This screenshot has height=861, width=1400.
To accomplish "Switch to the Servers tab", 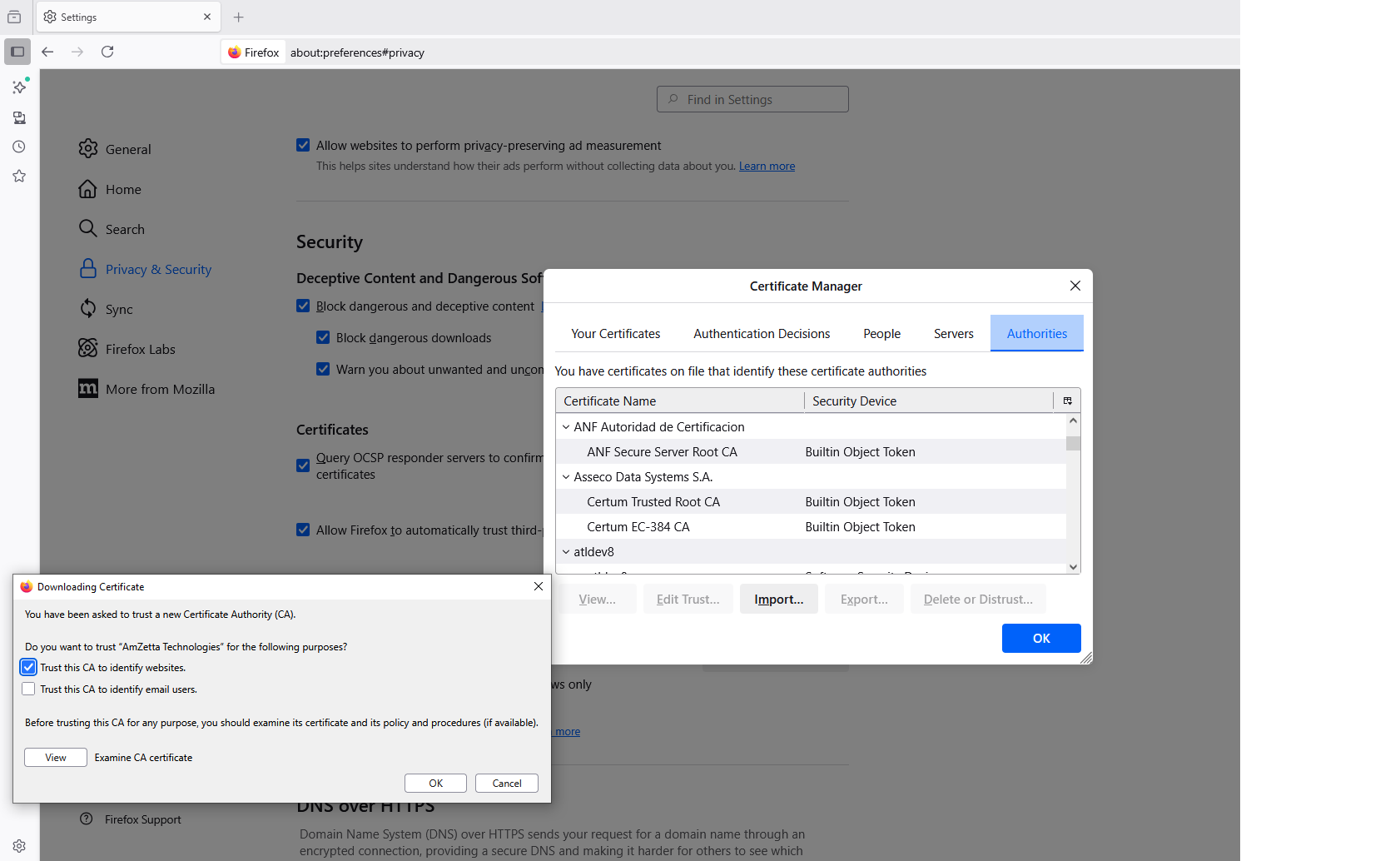I will pyautogui.click(x=953, y=334).
